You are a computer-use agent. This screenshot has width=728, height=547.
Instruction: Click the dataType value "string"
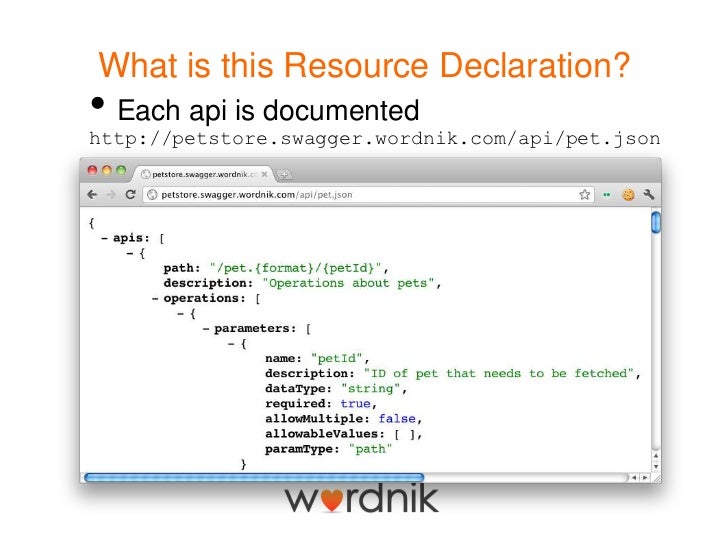pyautogui.click(x=371, y=389)
